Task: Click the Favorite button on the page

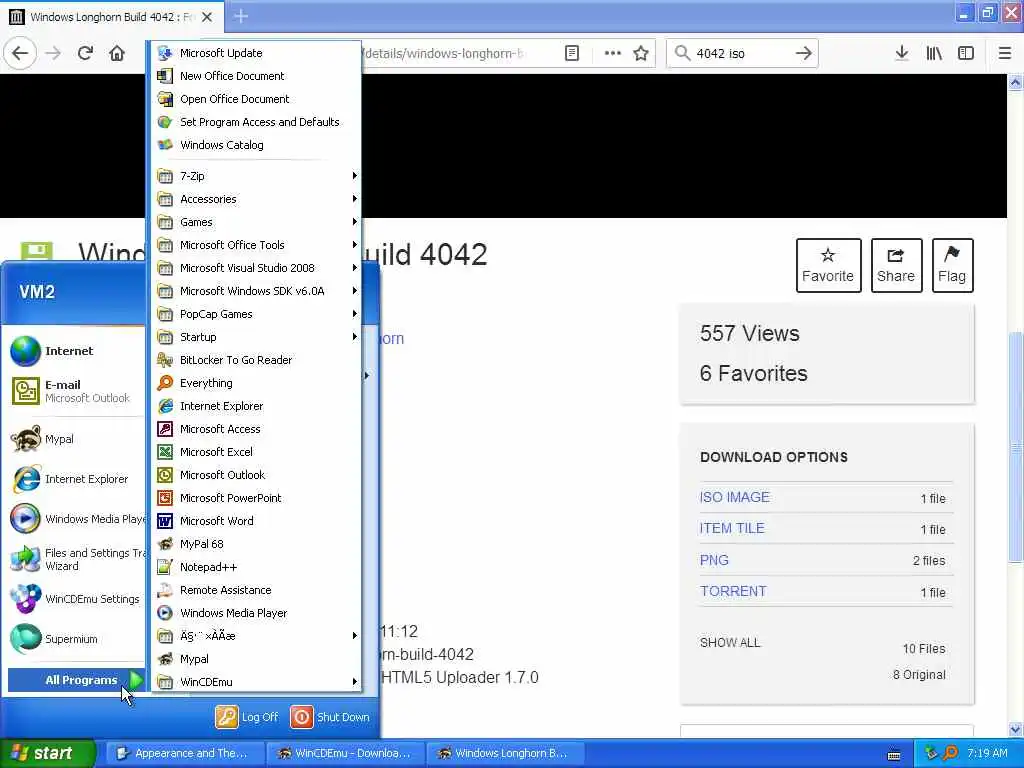Action: coord(828,265)
